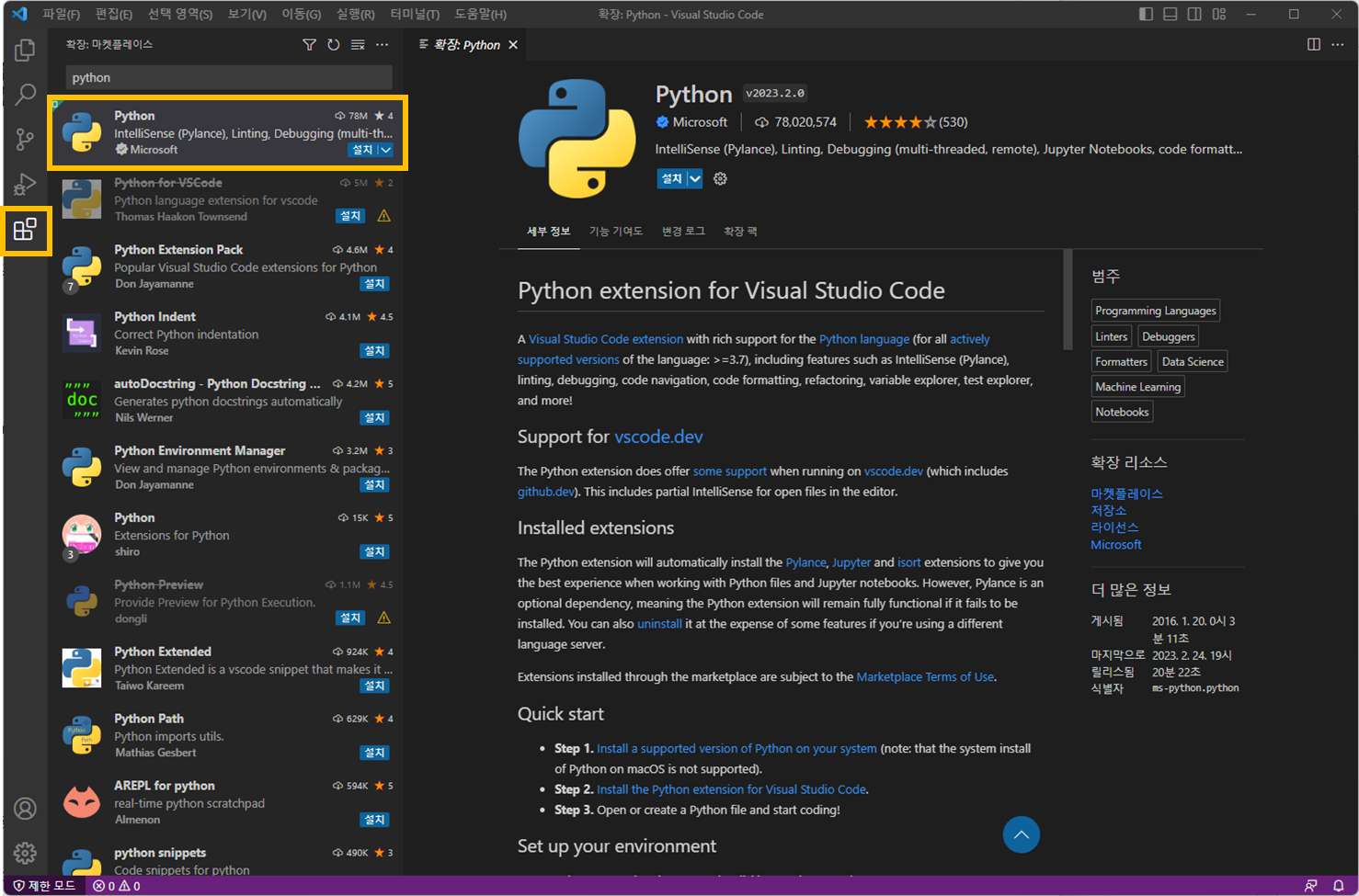Switch to the 세부 정보 tab
Image resolution: width=1359 pixels, height=896 pixels.
click(549, 232)
